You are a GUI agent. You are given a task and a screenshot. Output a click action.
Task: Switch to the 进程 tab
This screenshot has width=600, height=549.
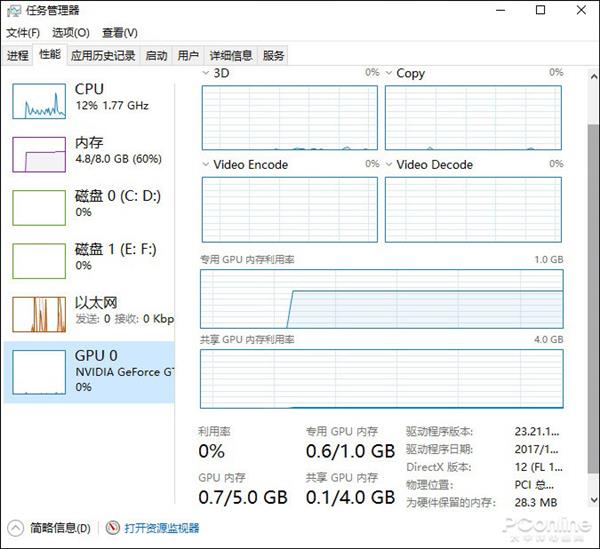(x=18, y=56)
